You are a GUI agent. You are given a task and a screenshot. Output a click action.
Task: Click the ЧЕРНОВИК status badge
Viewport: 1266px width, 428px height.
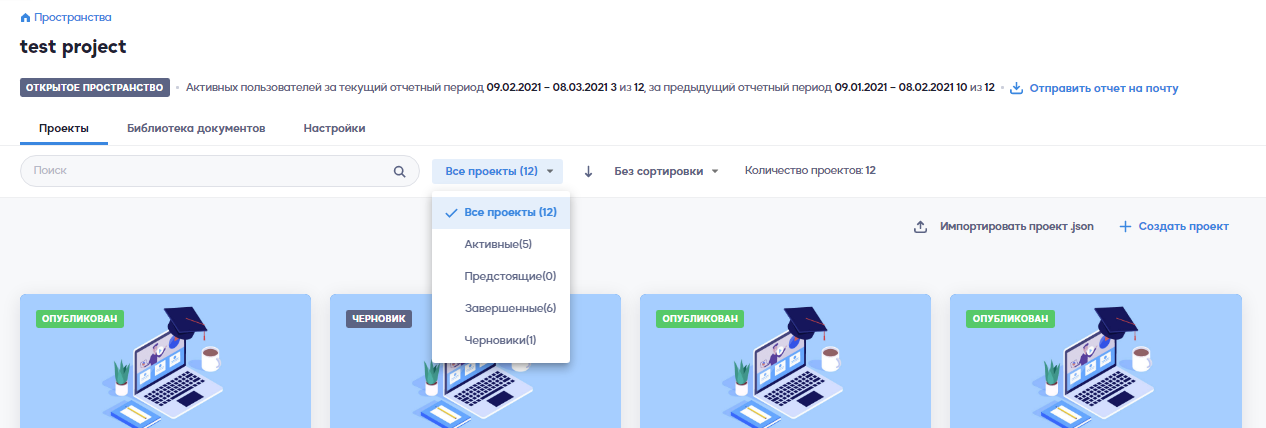pos(379,319)
